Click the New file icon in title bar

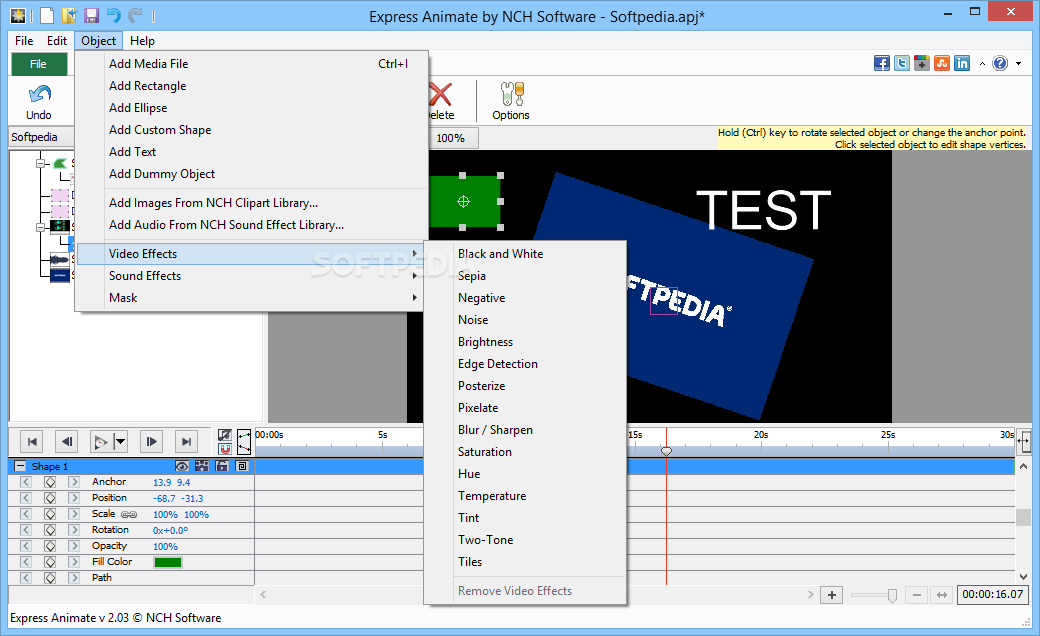click(x=46, y=15)
